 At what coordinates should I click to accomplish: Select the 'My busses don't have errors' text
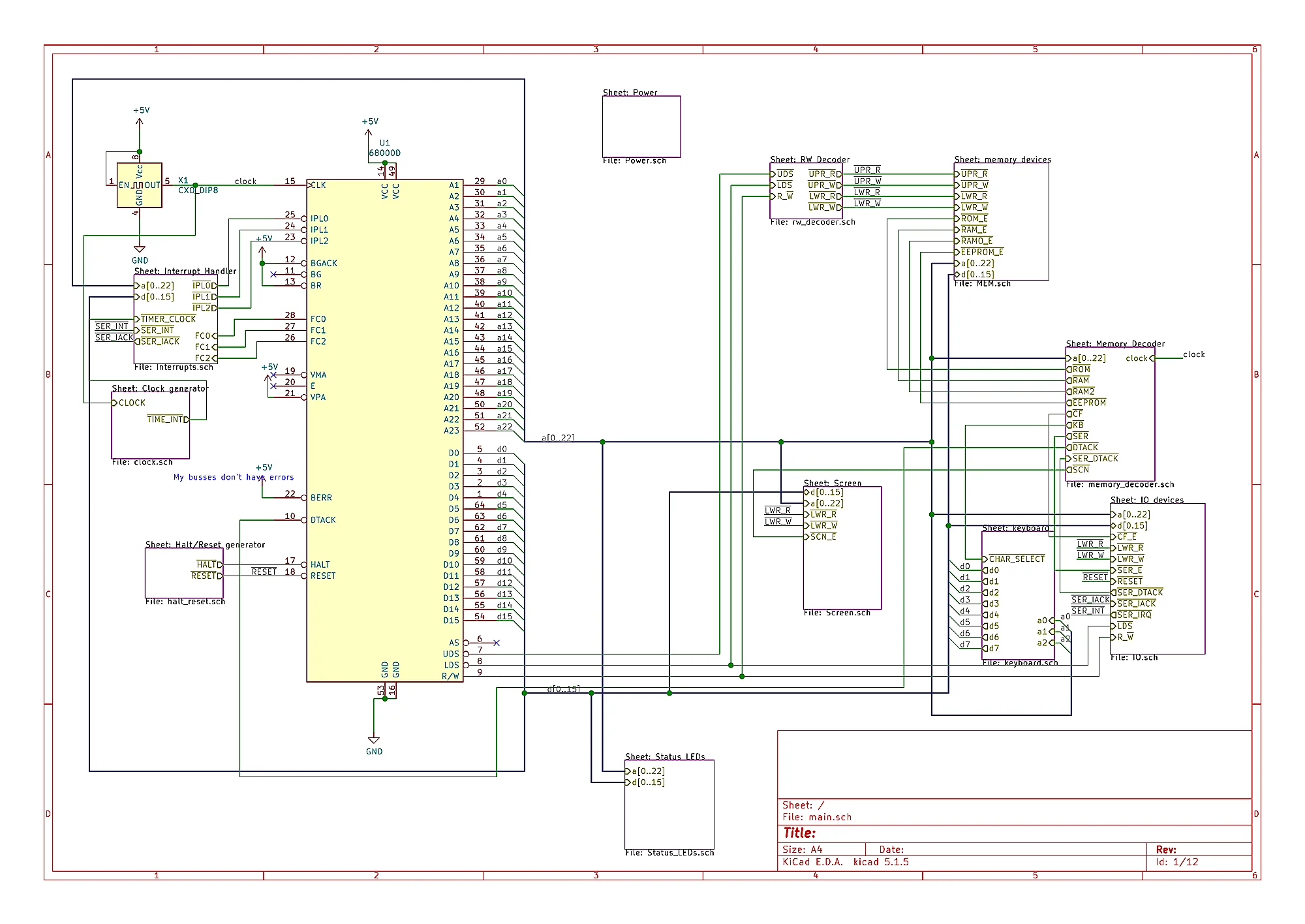point(233,478)
